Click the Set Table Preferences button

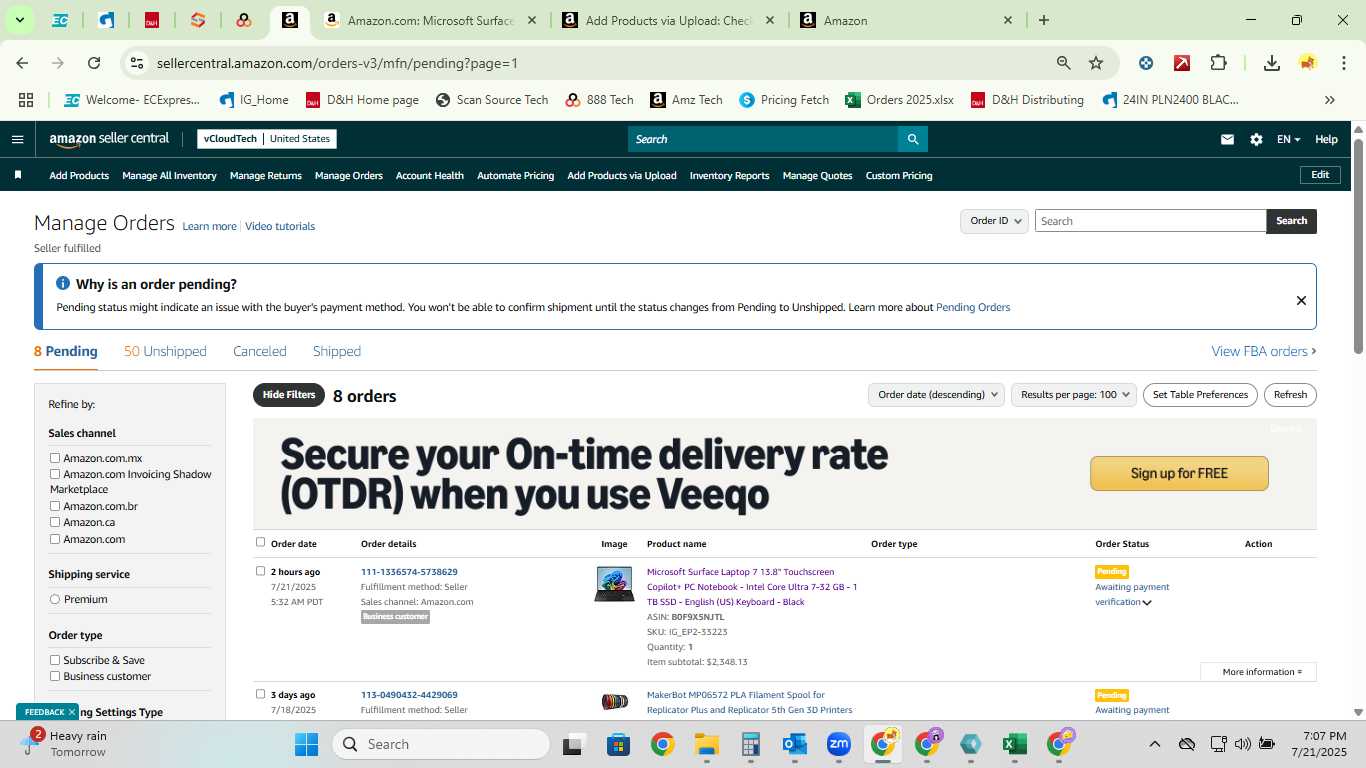click(x=1200, y=395)
